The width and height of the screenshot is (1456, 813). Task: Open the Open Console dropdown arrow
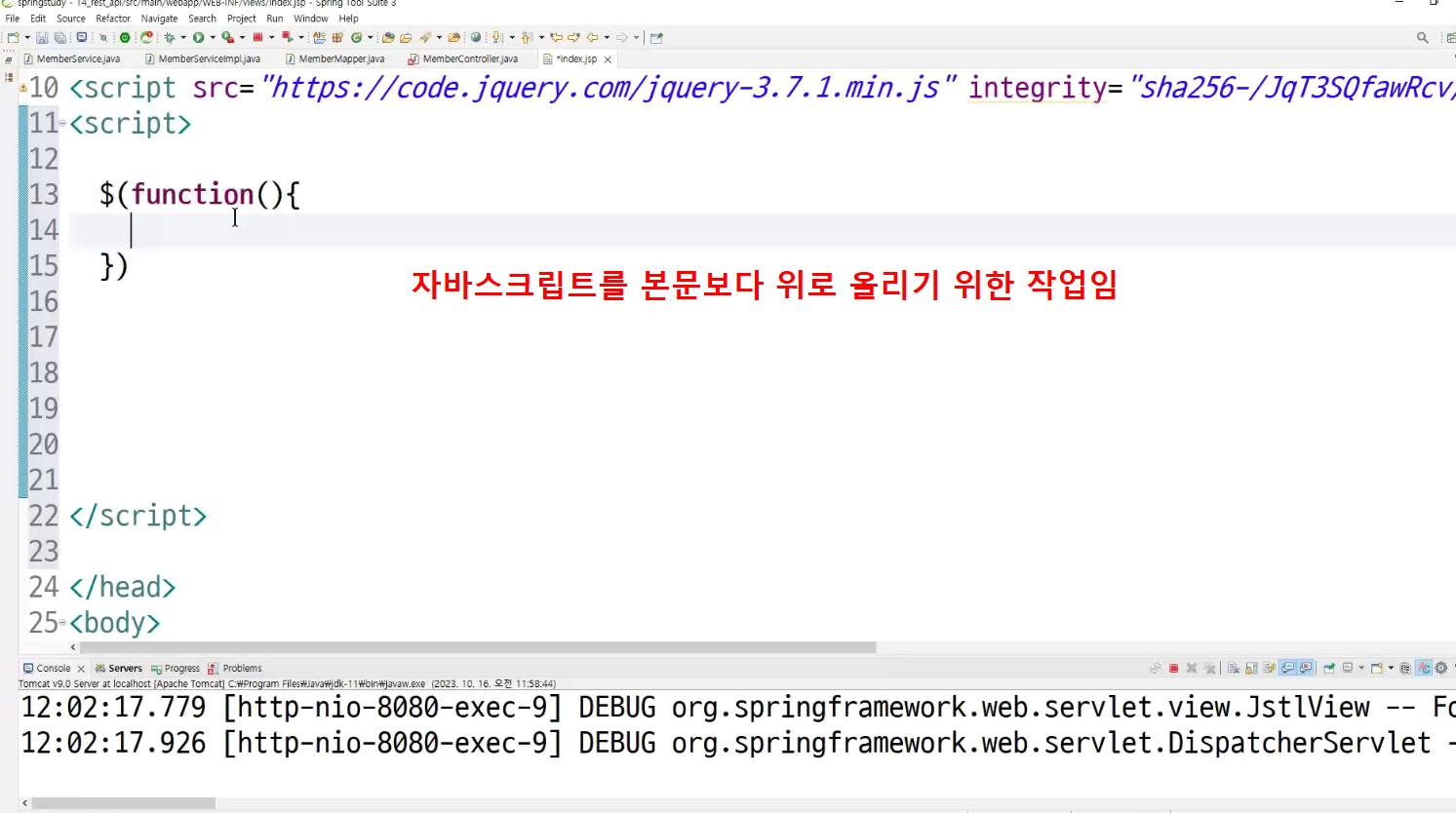[1391, 668]
